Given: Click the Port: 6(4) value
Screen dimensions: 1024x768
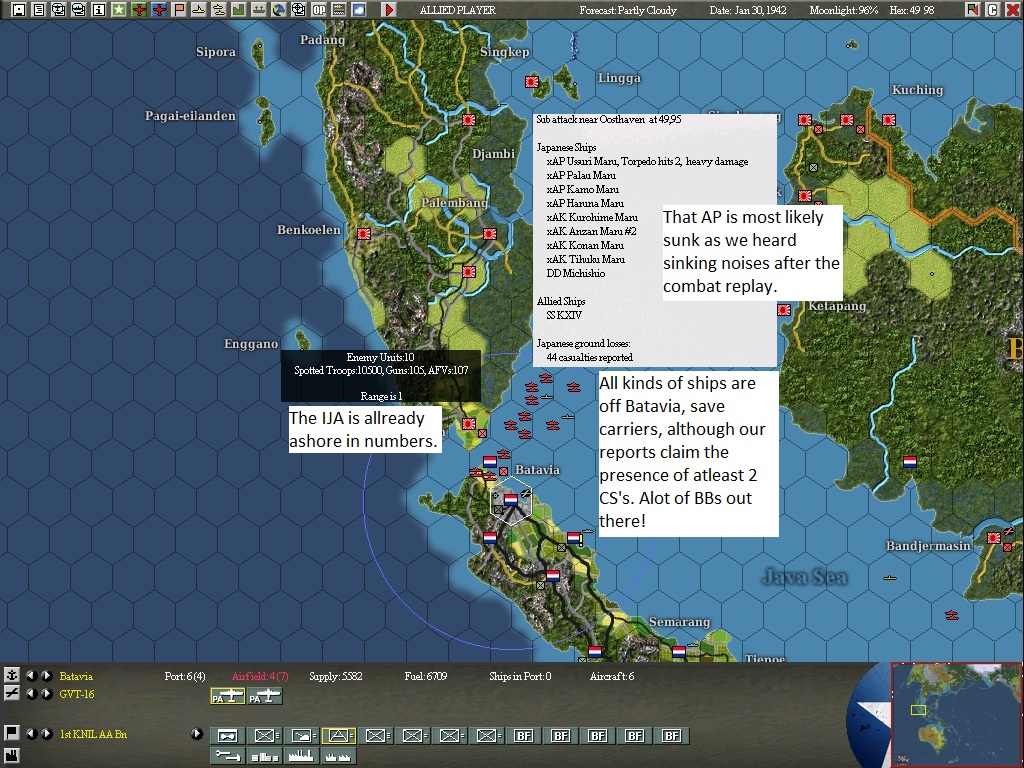Looking at the screenshot, I should point(185,677).
